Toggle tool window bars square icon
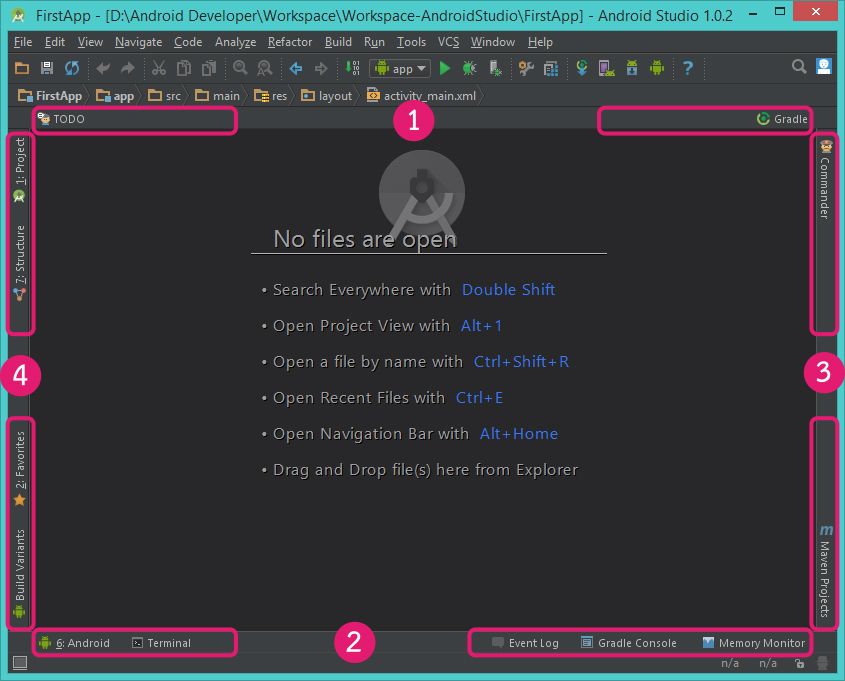 [x=20, y=663]
